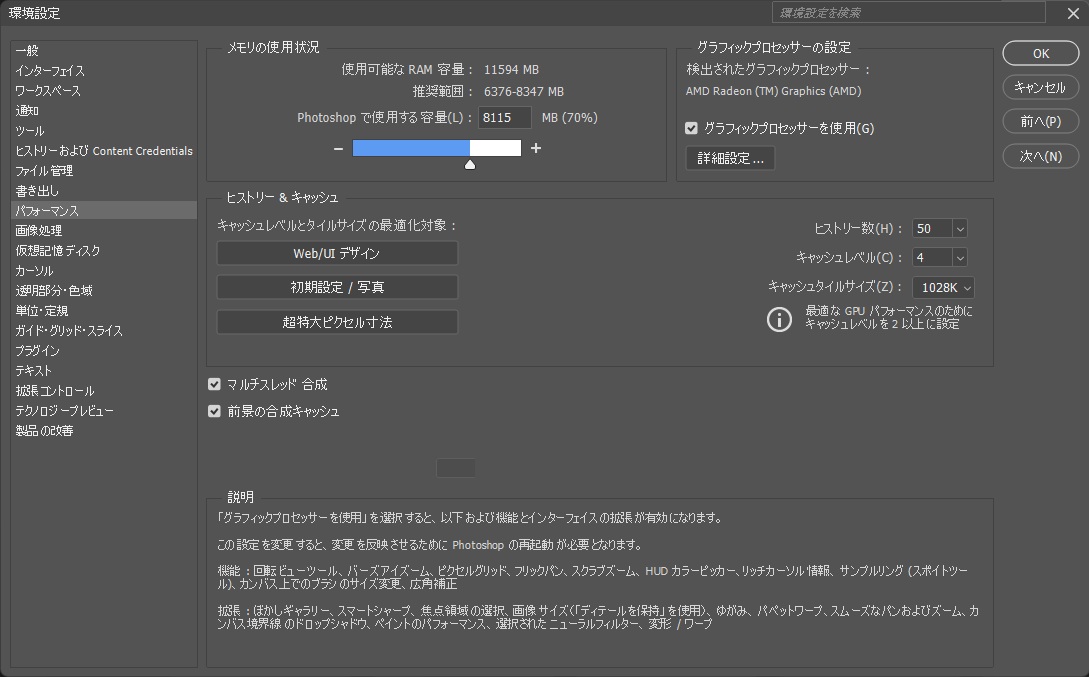Toggle 前景の合成キャッシュ checkbox
Screen dimensions: 1089x677
point(215,411)
